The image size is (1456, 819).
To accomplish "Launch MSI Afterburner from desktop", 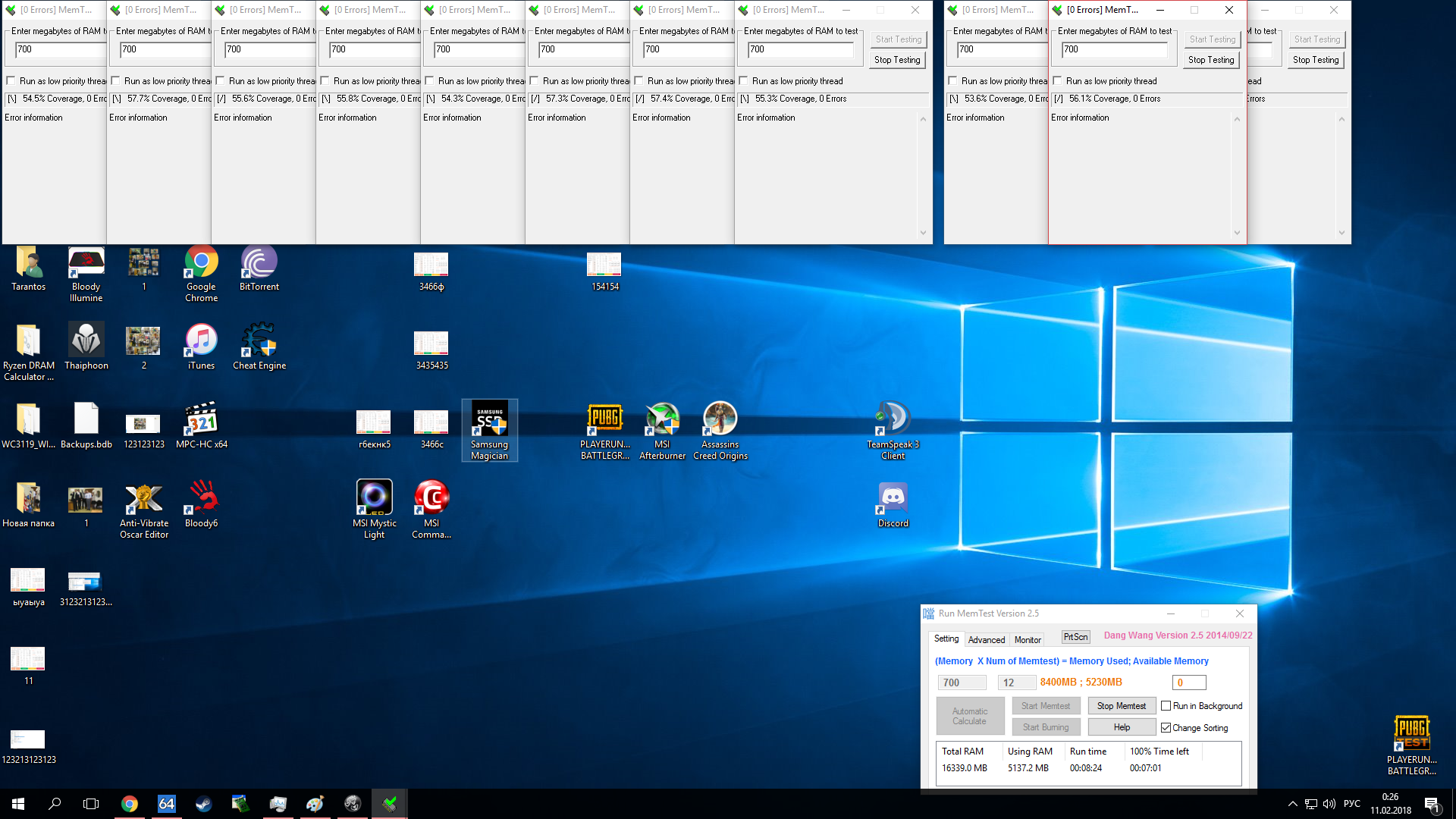I will tap(662, 419).
